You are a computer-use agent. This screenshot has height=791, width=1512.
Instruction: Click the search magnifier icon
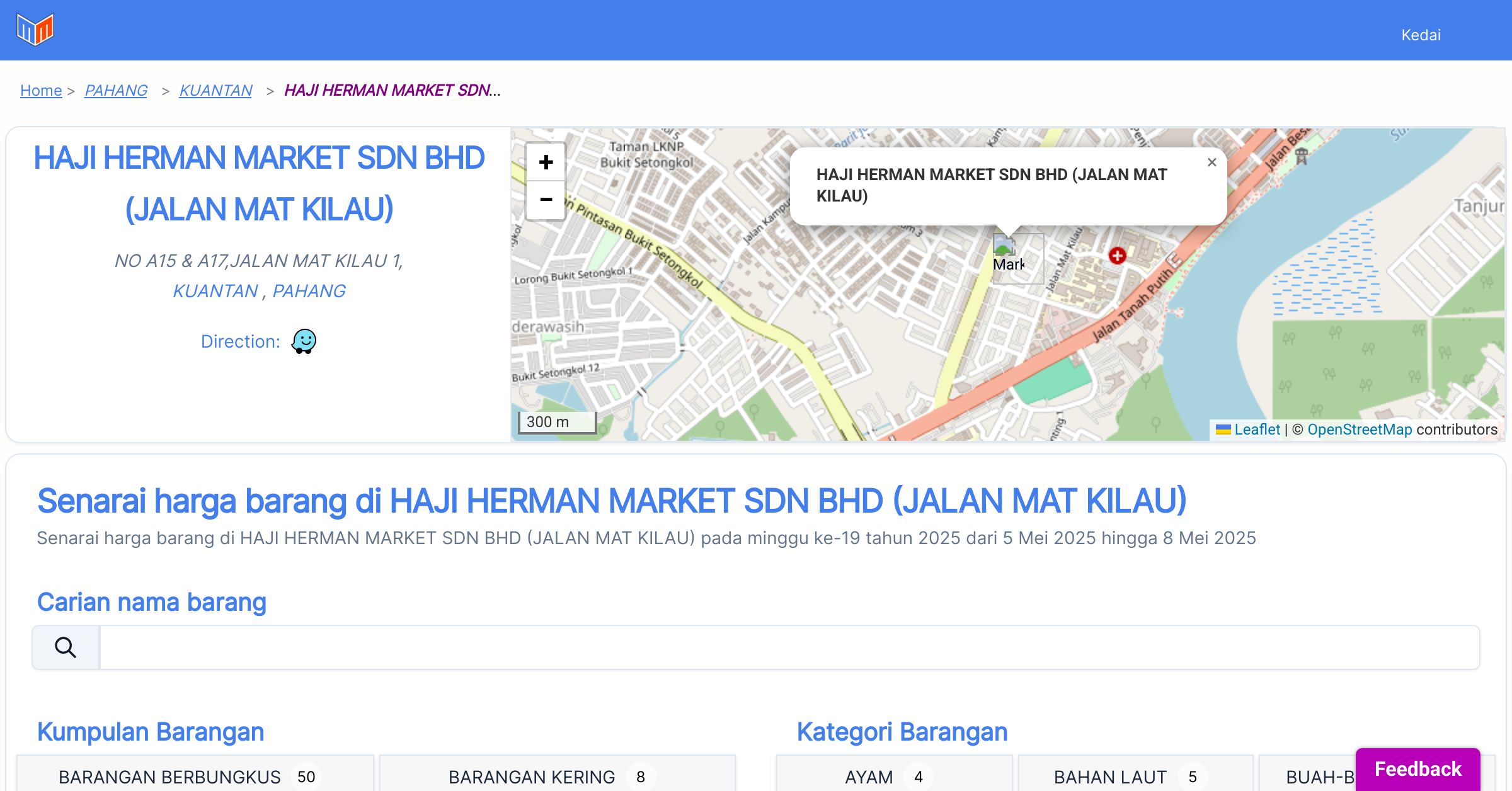pyautogui.click(x=66, y=647)
